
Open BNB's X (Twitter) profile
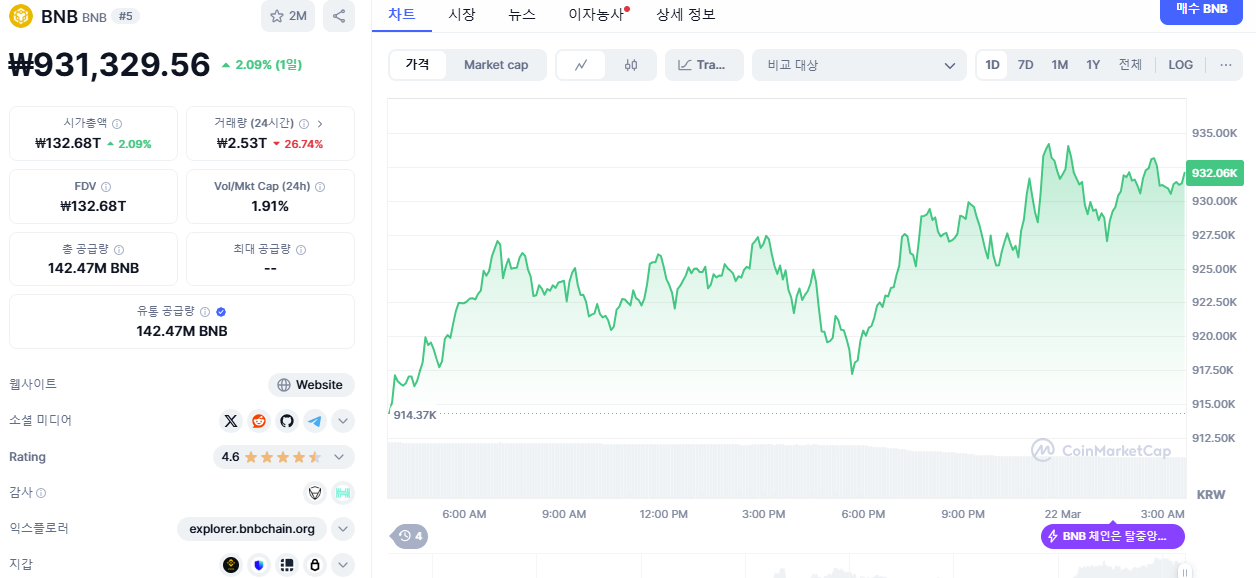coord(232,421)
